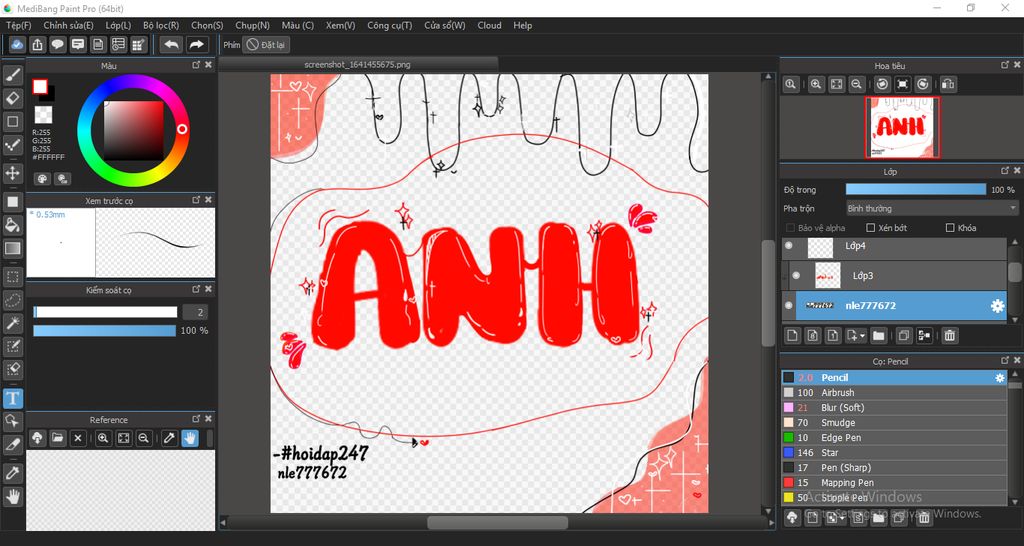Click the export share icon in top toolbar
The width and height of the screenshot is (1024, 546).
coord(38,44)
